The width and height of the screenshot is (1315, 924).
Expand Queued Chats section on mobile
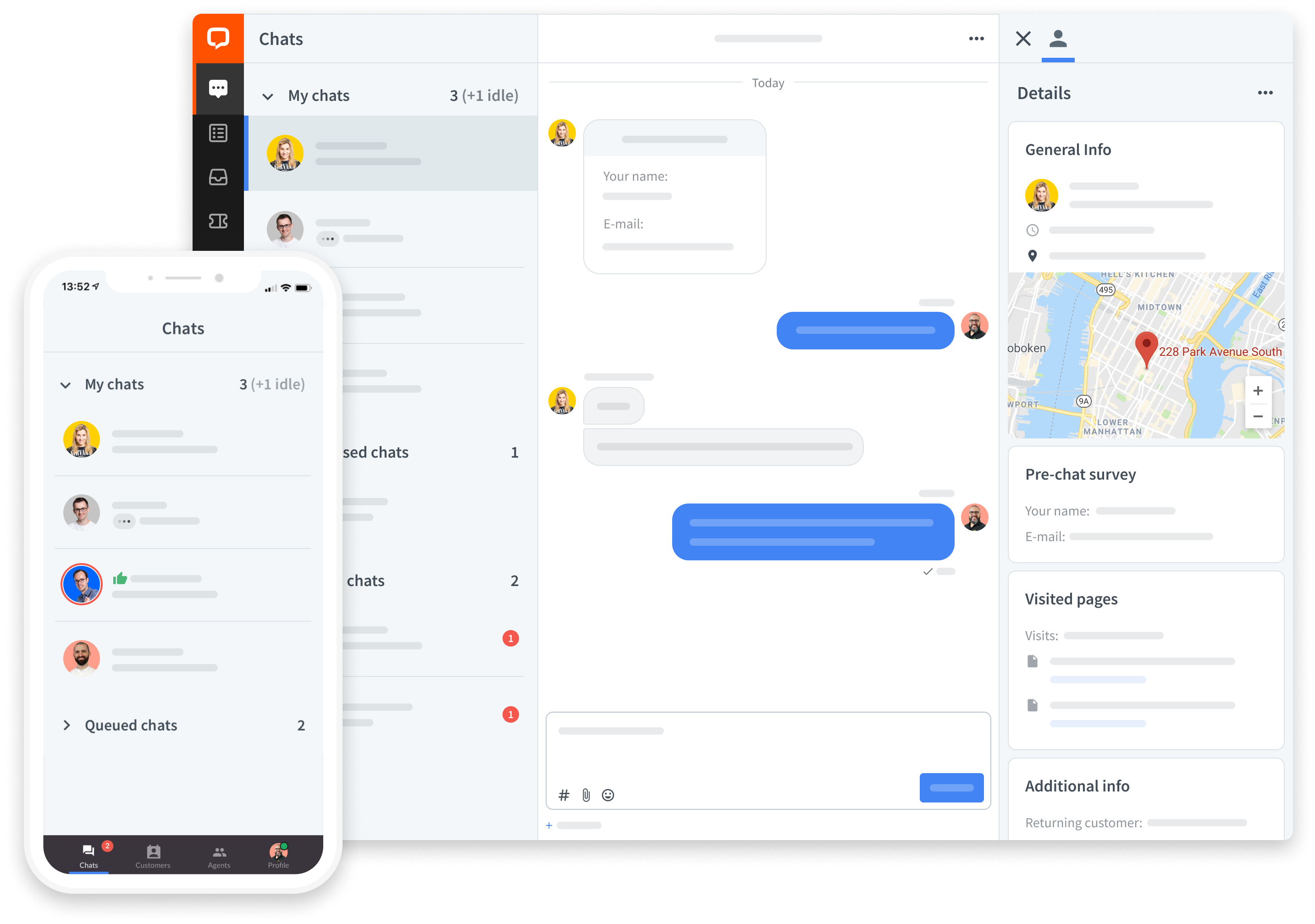(x=67, y=724)
